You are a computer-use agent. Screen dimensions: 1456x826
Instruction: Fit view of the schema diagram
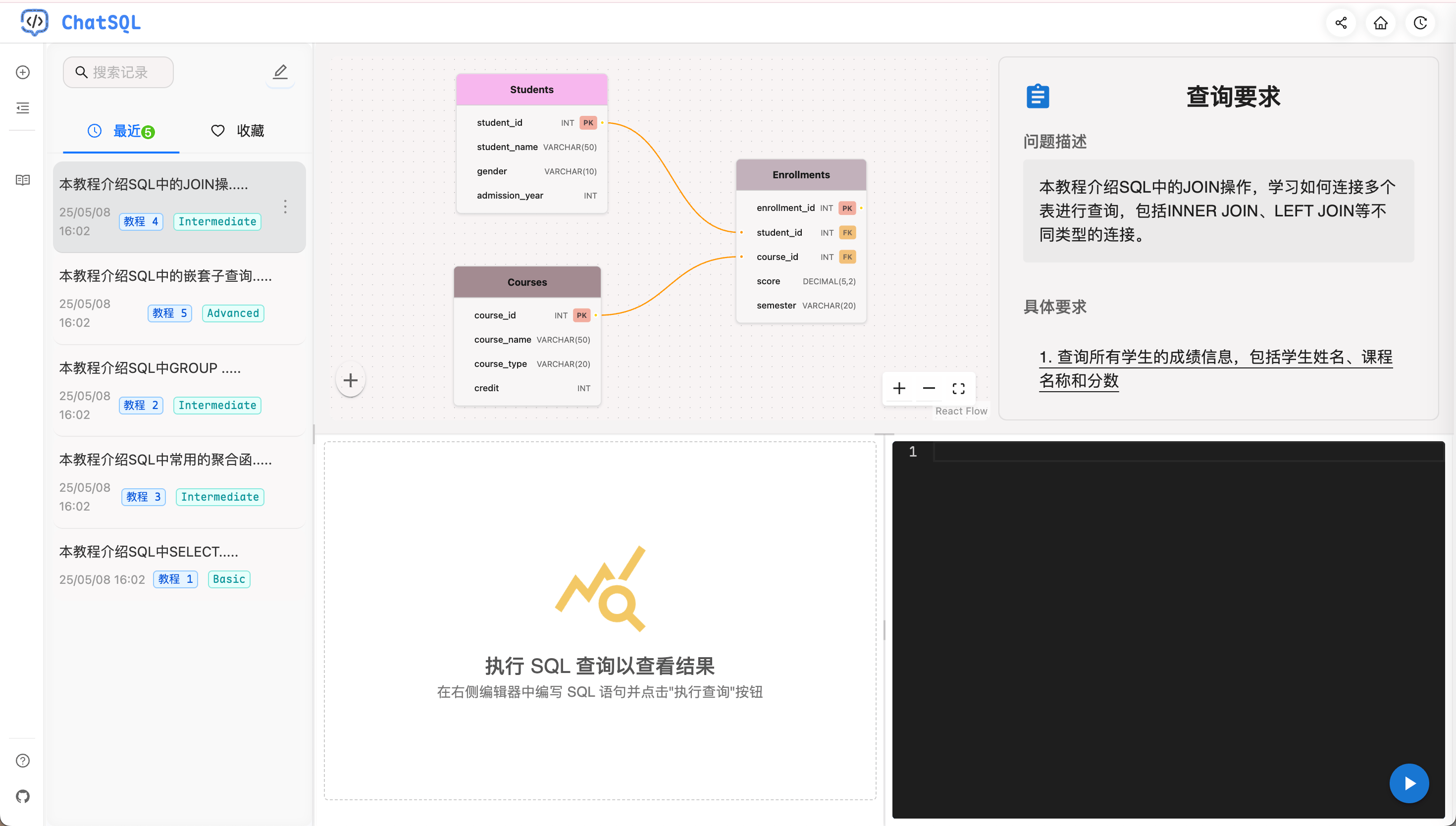click(x=958, y=388)
